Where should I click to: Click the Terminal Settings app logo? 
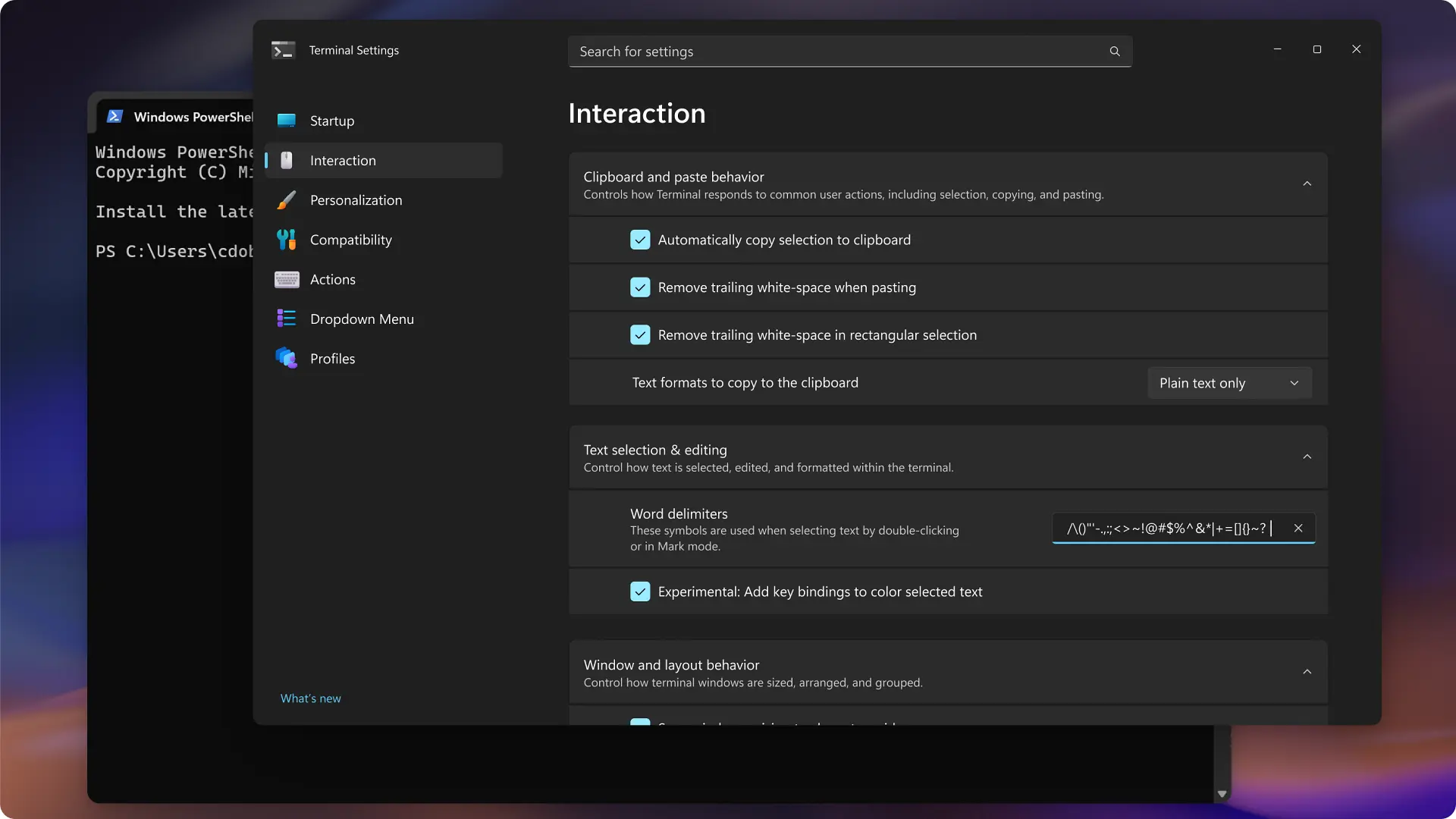pyautogui.click(x=283, y=49)
